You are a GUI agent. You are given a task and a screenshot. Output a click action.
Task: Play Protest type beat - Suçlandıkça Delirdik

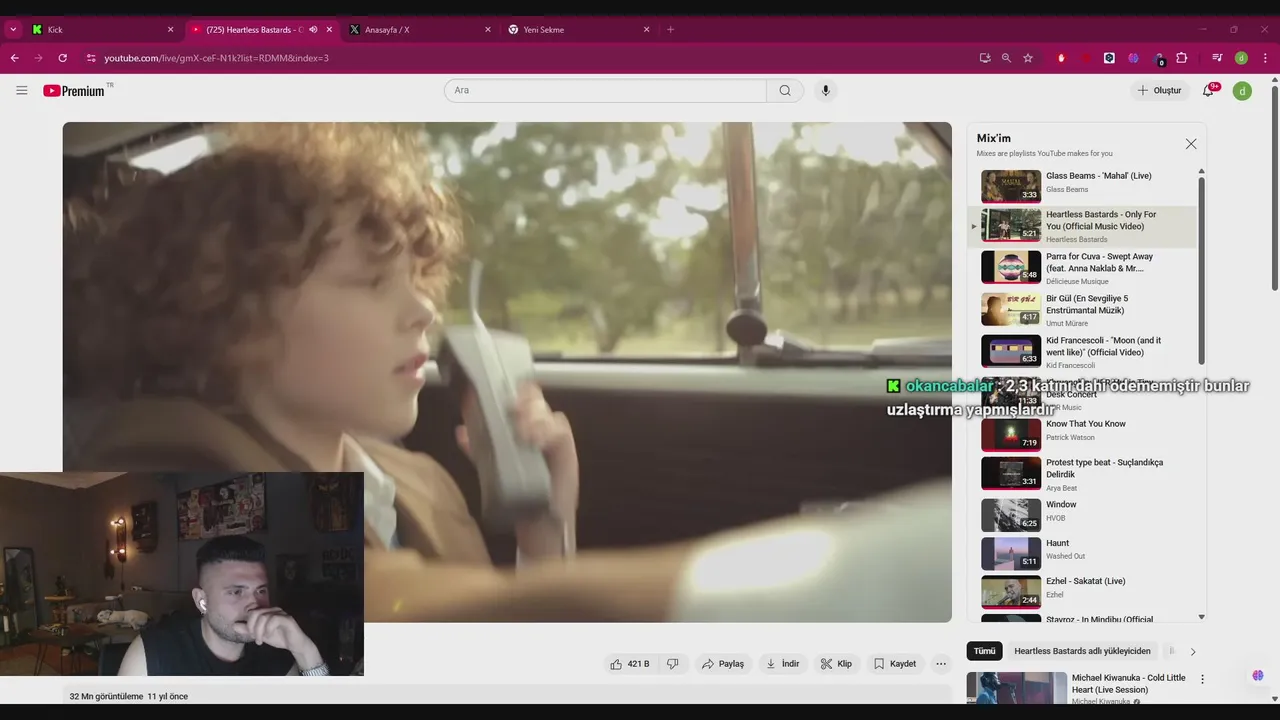pos(1080,474)
